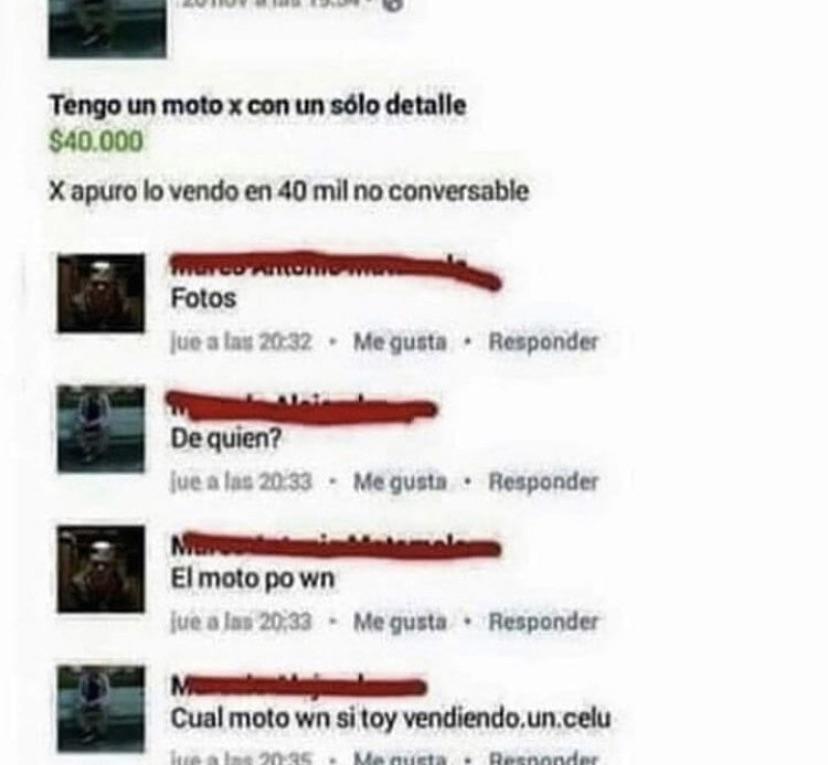Screen dimensions: 828x765
Task: Open the listing title 'Tengo un moto x'
Action: pos(258,106)
